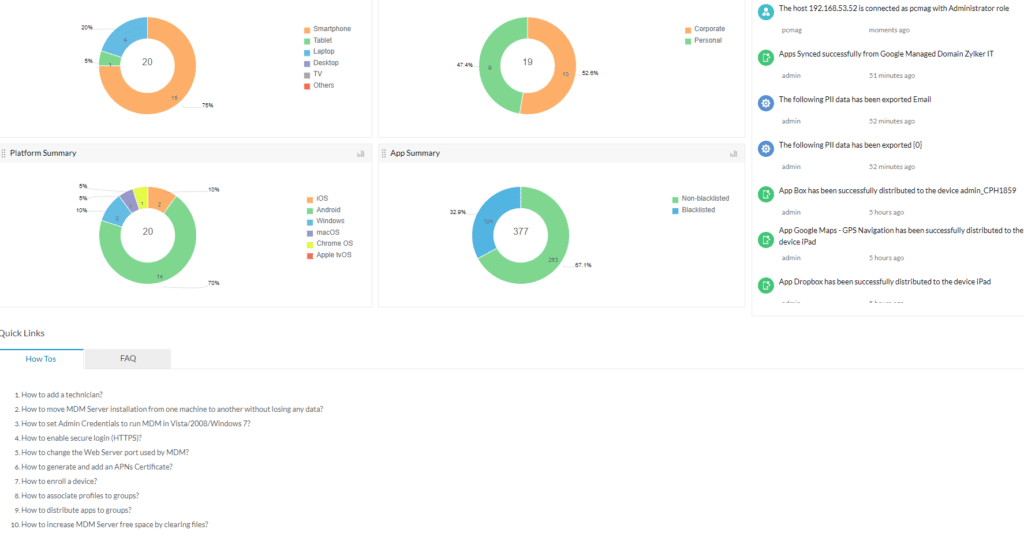
Task: Click green icon beside App Dropbox distribution entry
Action: tap(765, 286)
